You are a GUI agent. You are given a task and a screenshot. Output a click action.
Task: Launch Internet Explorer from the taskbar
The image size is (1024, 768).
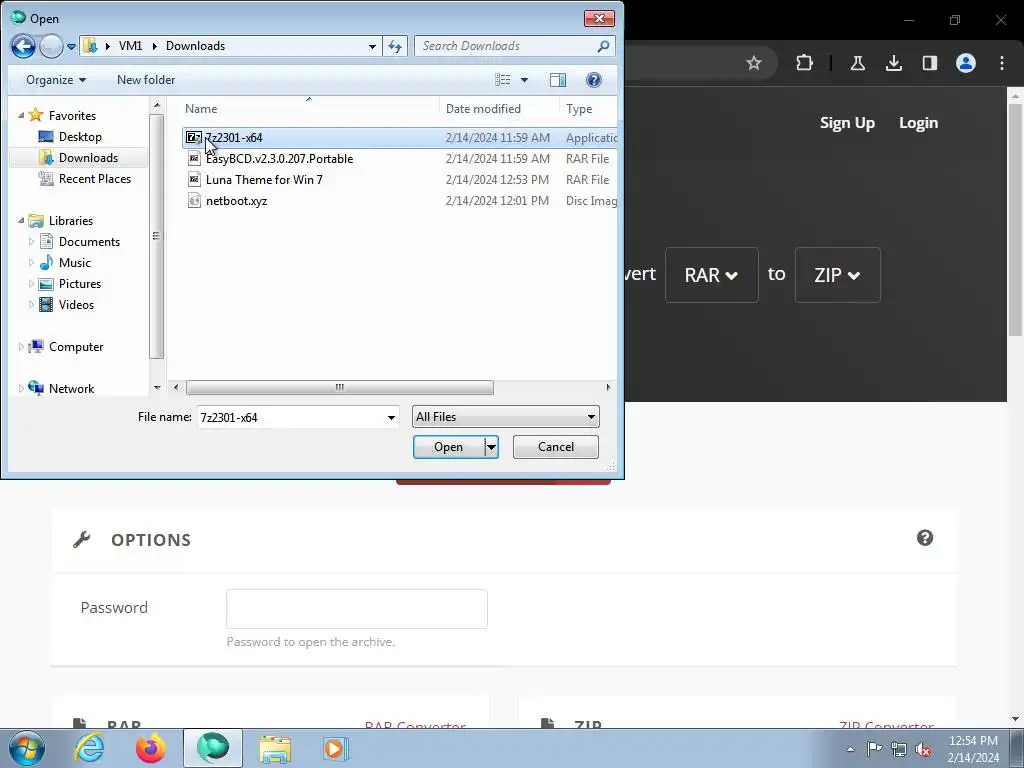tap(89, 748)
